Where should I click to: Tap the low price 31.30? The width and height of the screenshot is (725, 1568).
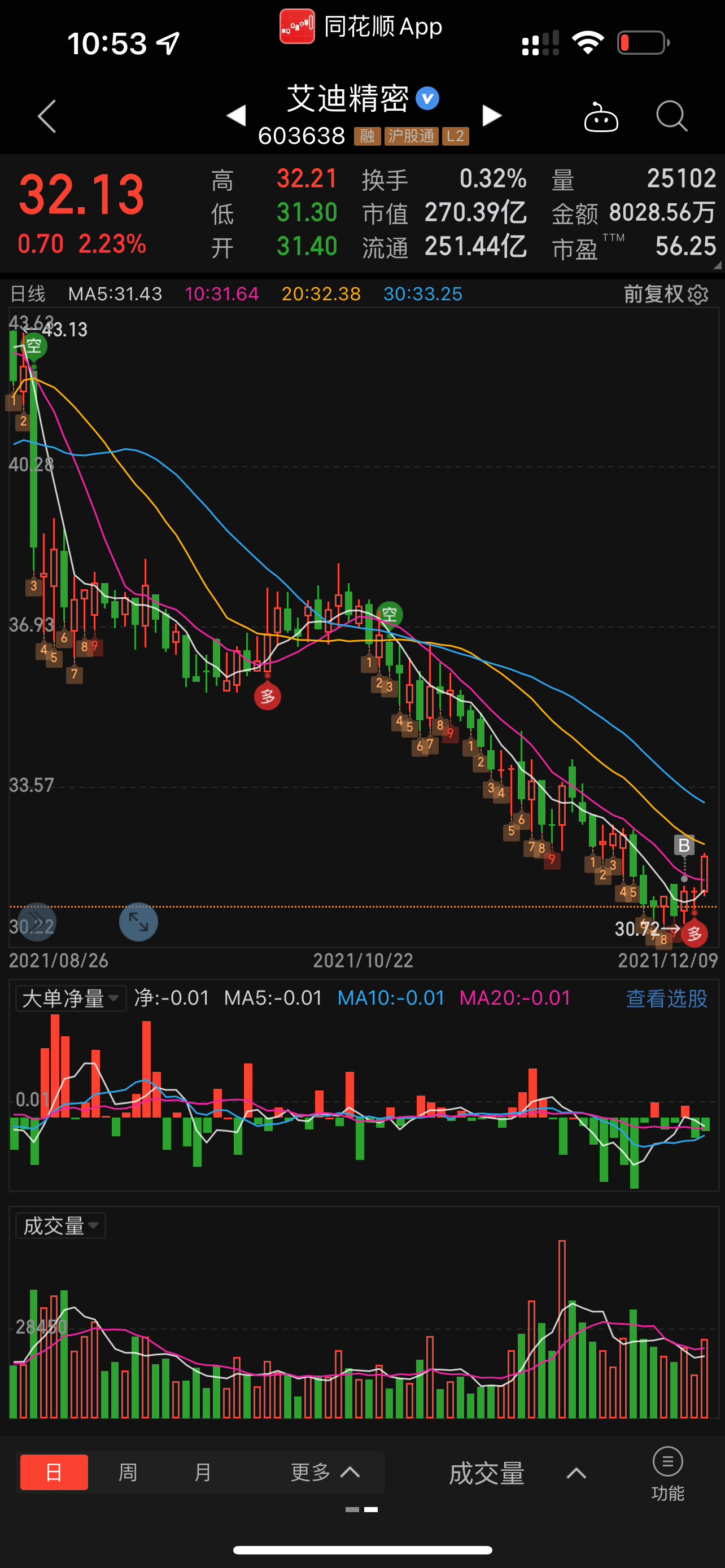point(307,213)
